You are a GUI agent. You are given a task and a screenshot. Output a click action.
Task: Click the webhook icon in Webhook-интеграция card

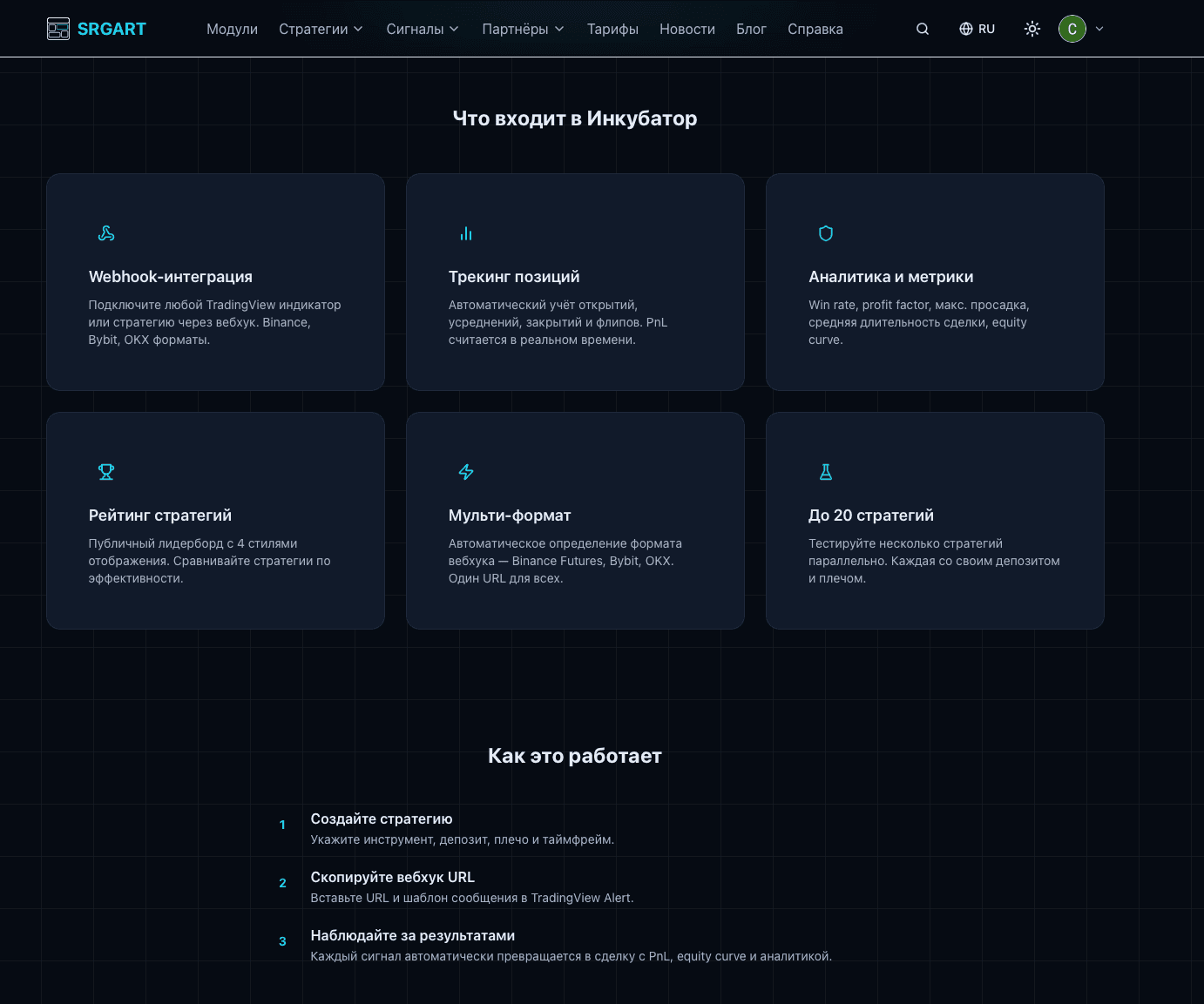106,233
